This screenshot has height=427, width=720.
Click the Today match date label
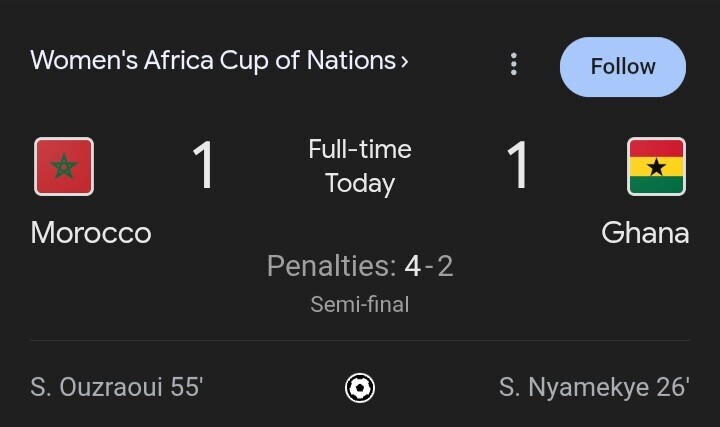click(x=360, y=184)
